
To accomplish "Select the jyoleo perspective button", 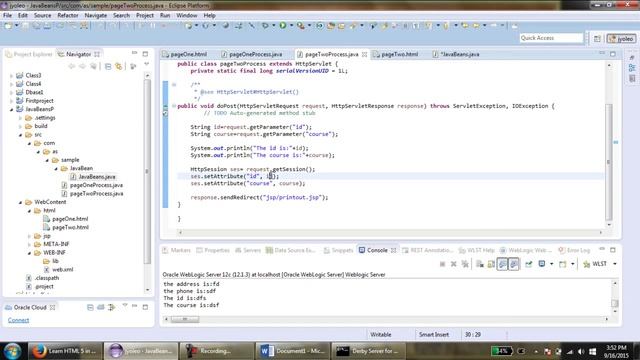I will click(x=621, y=38).
